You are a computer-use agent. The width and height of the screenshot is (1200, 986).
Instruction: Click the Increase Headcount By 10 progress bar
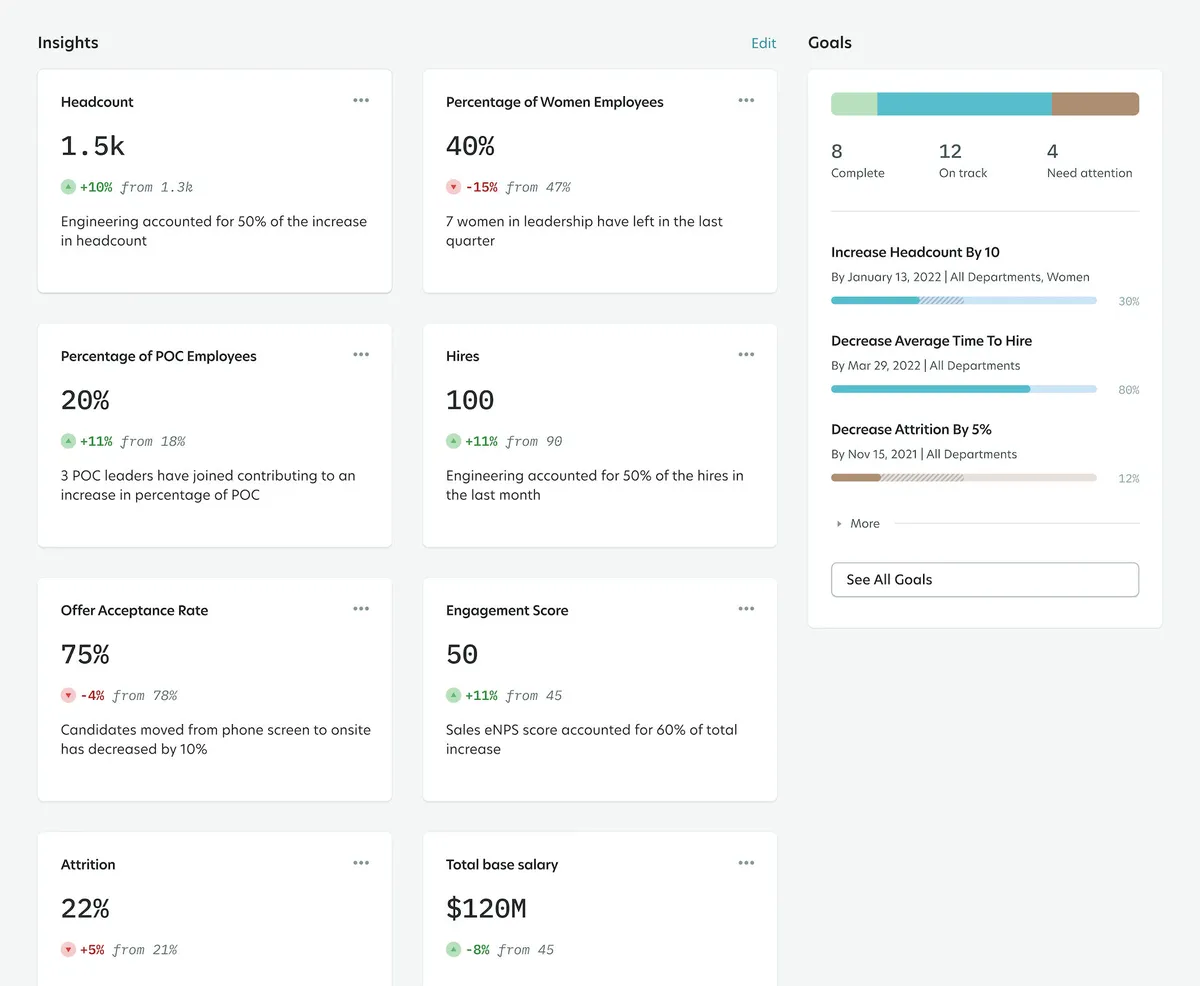[963, 300]
